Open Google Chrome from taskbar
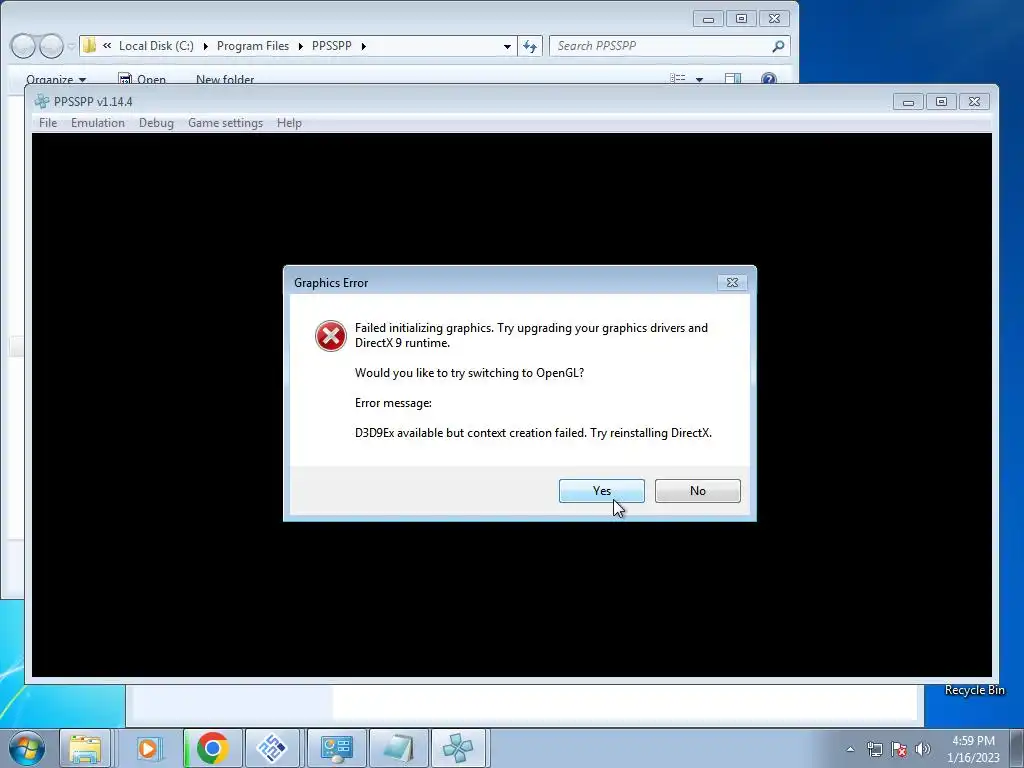This screenshot has height=768, width=1024. (x=212, y=748)
